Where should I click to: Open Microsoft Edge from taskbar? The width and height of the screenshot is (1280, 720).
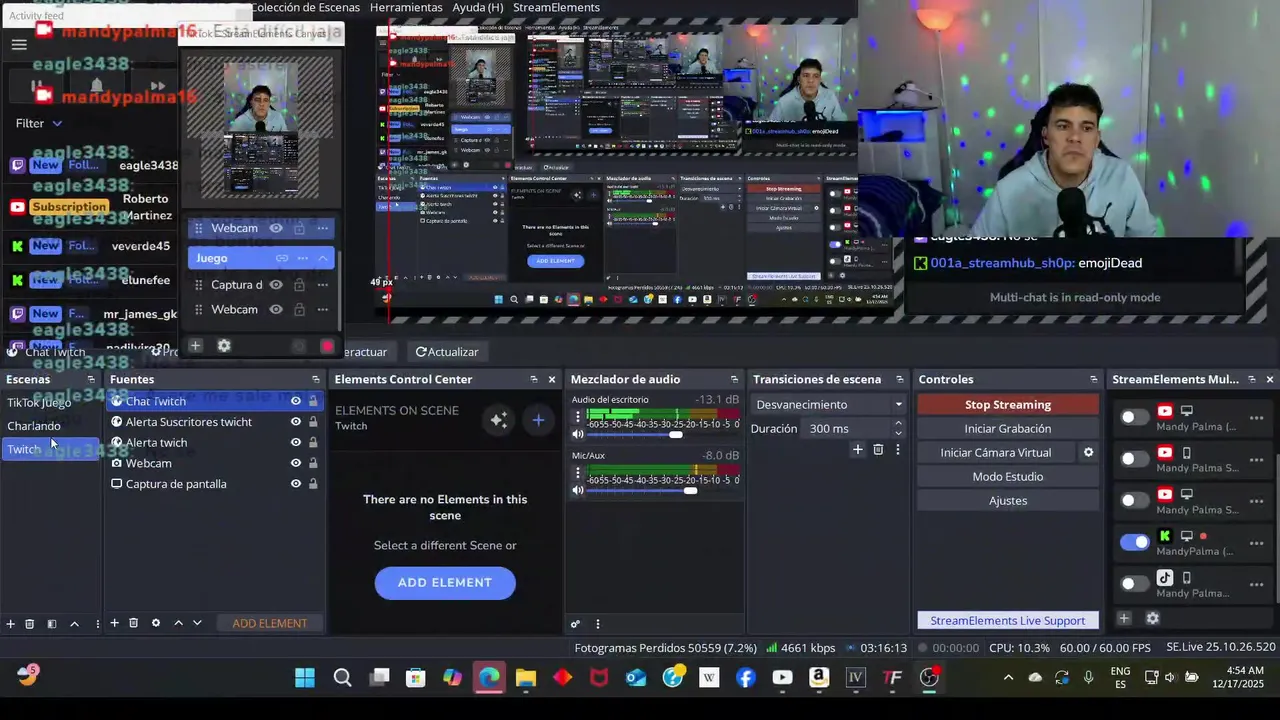[489, 678]
